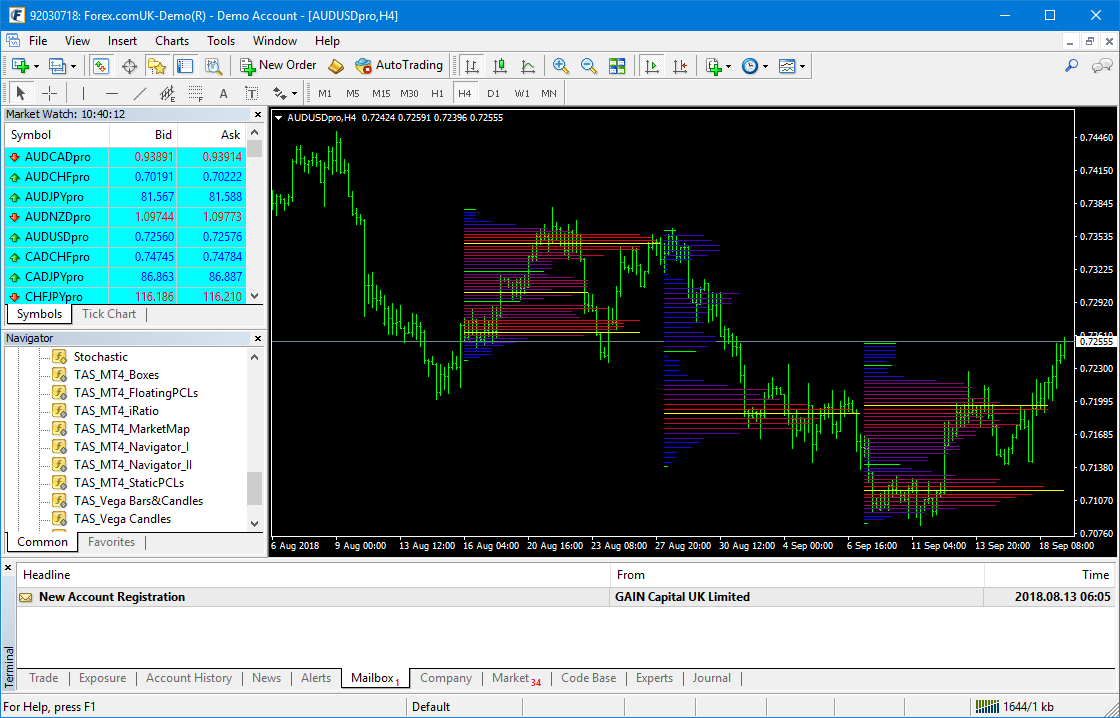Toggle the Chart Shift icon
This screenshot has width=1120, height=718.
(x=680, y=66)
